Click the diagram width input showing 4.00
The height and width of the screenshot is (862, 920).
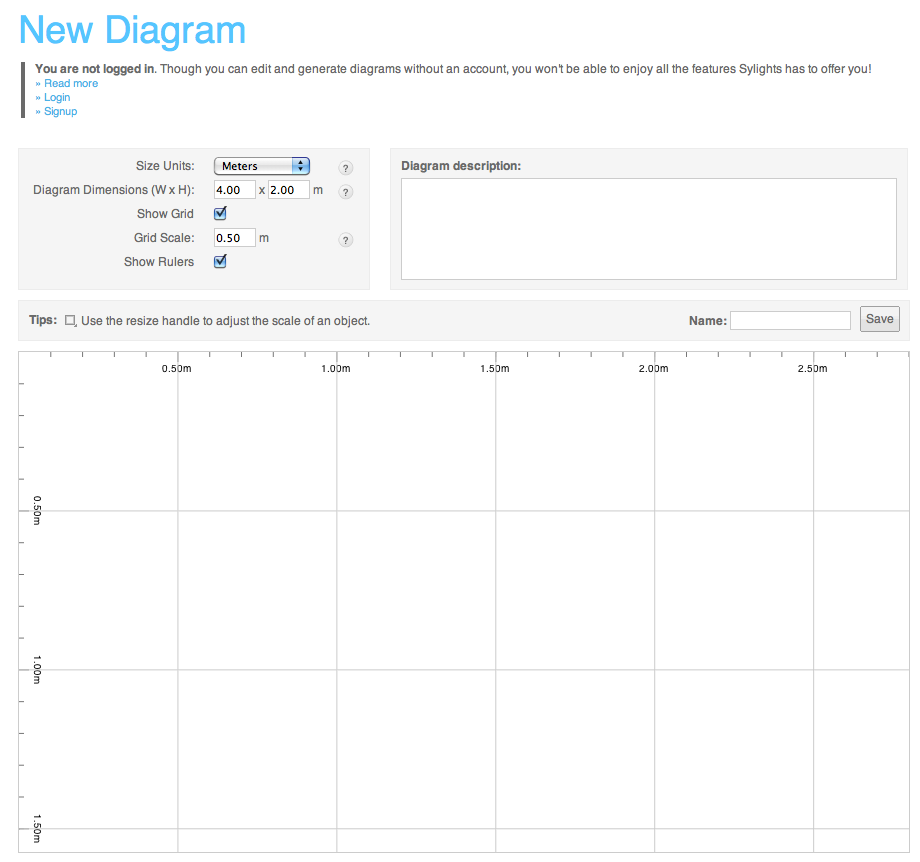coord(236,189)
